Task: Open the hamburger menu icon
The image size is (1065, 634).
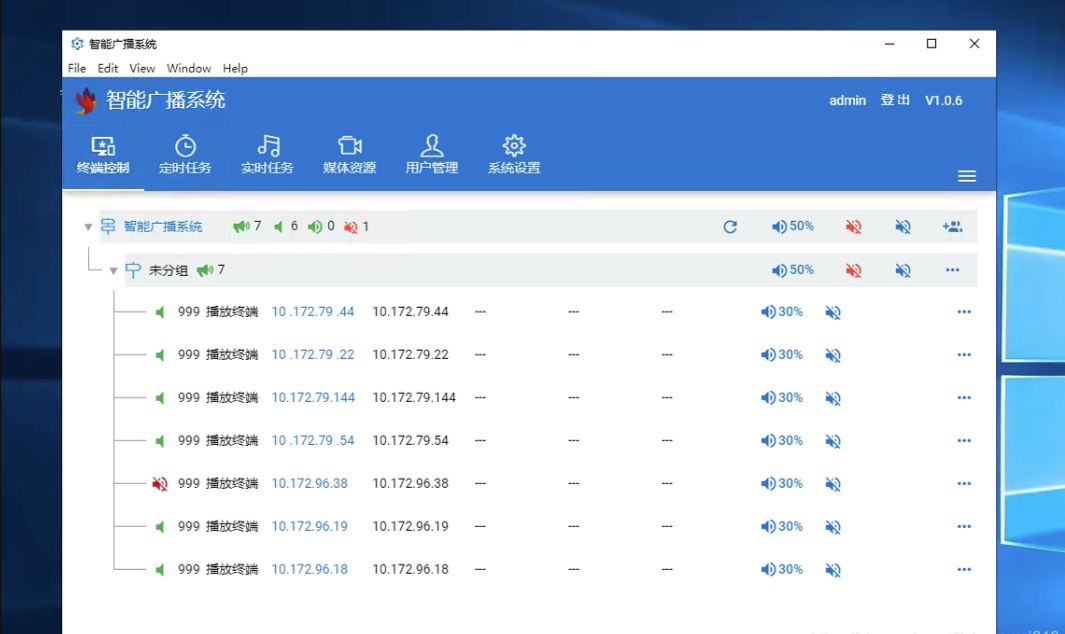Action: [x=967, y=176]
